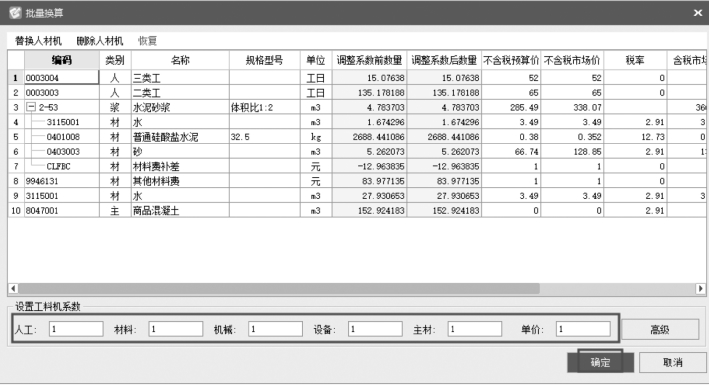Screen dimensions: 709x386
Task: Click name cell 商品混凝土
Action: coord(180,211)
